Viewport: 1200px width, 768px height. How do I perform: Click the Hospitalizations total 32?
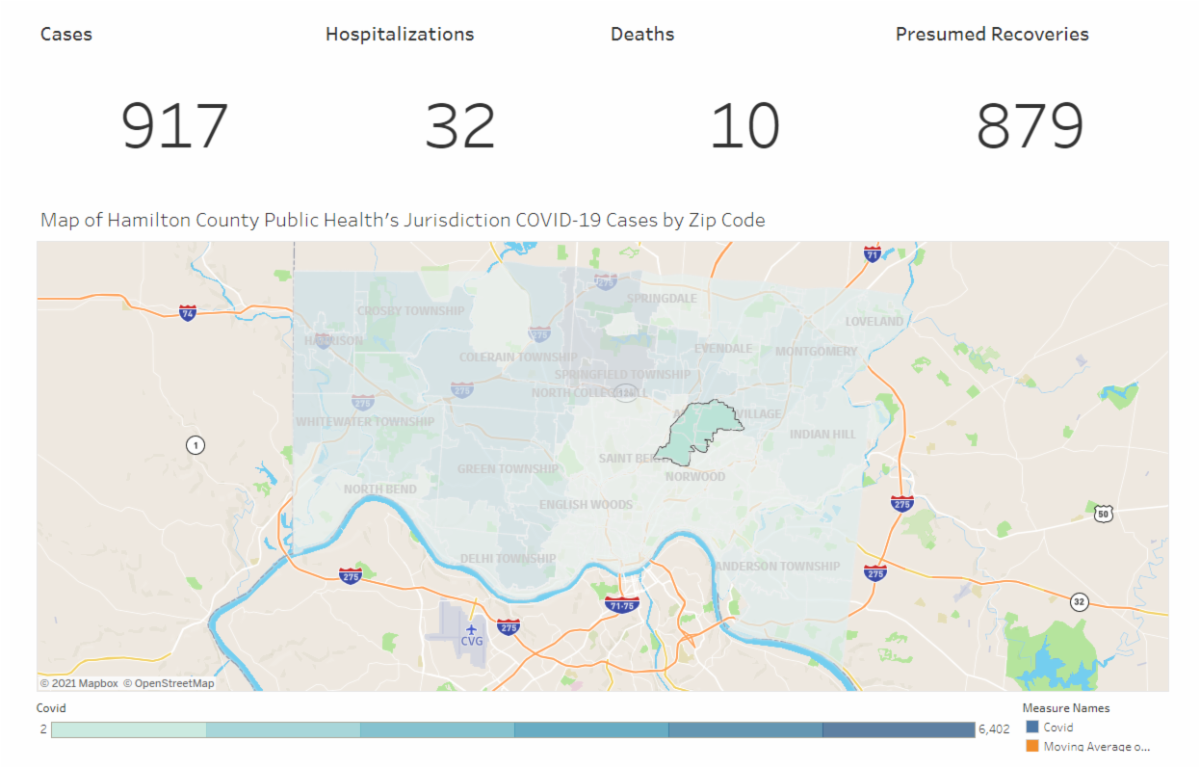point(460,127)
